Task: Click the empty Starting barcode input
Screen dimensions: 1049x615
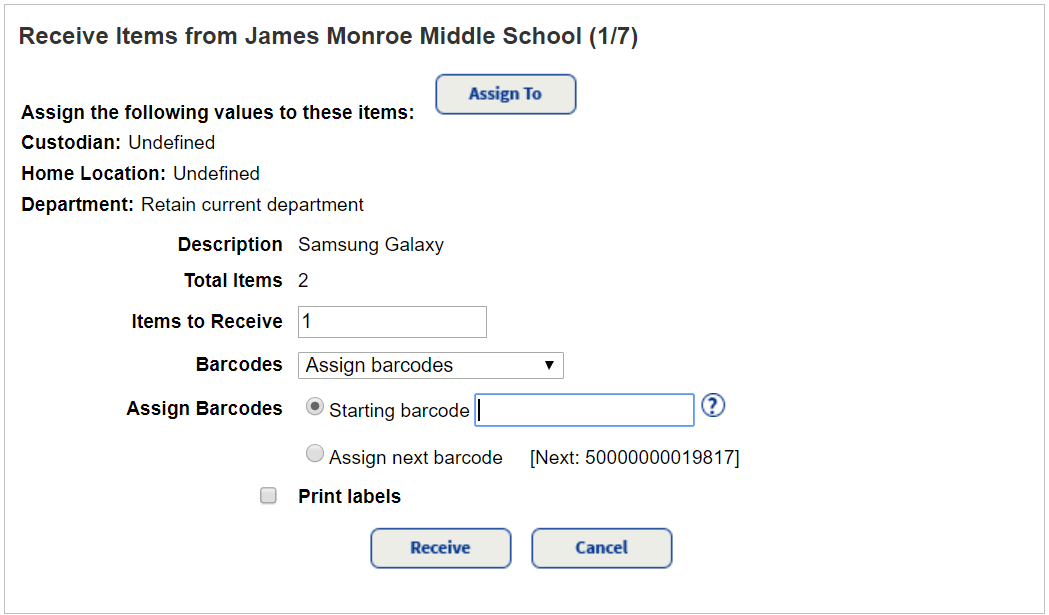Action: pos(584,409)
